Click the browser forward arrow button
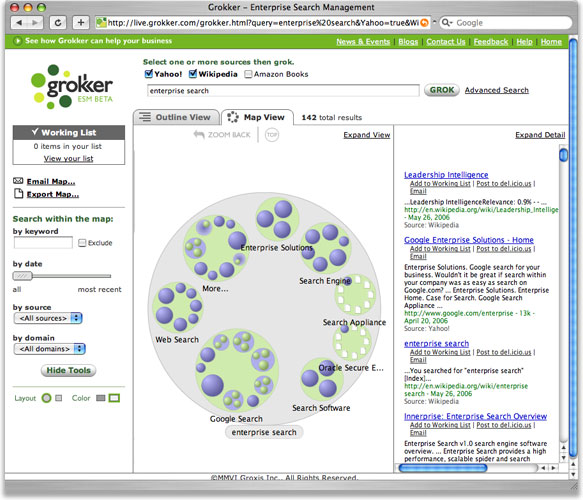Screen dimensions: 583x500 pos(35,23)
